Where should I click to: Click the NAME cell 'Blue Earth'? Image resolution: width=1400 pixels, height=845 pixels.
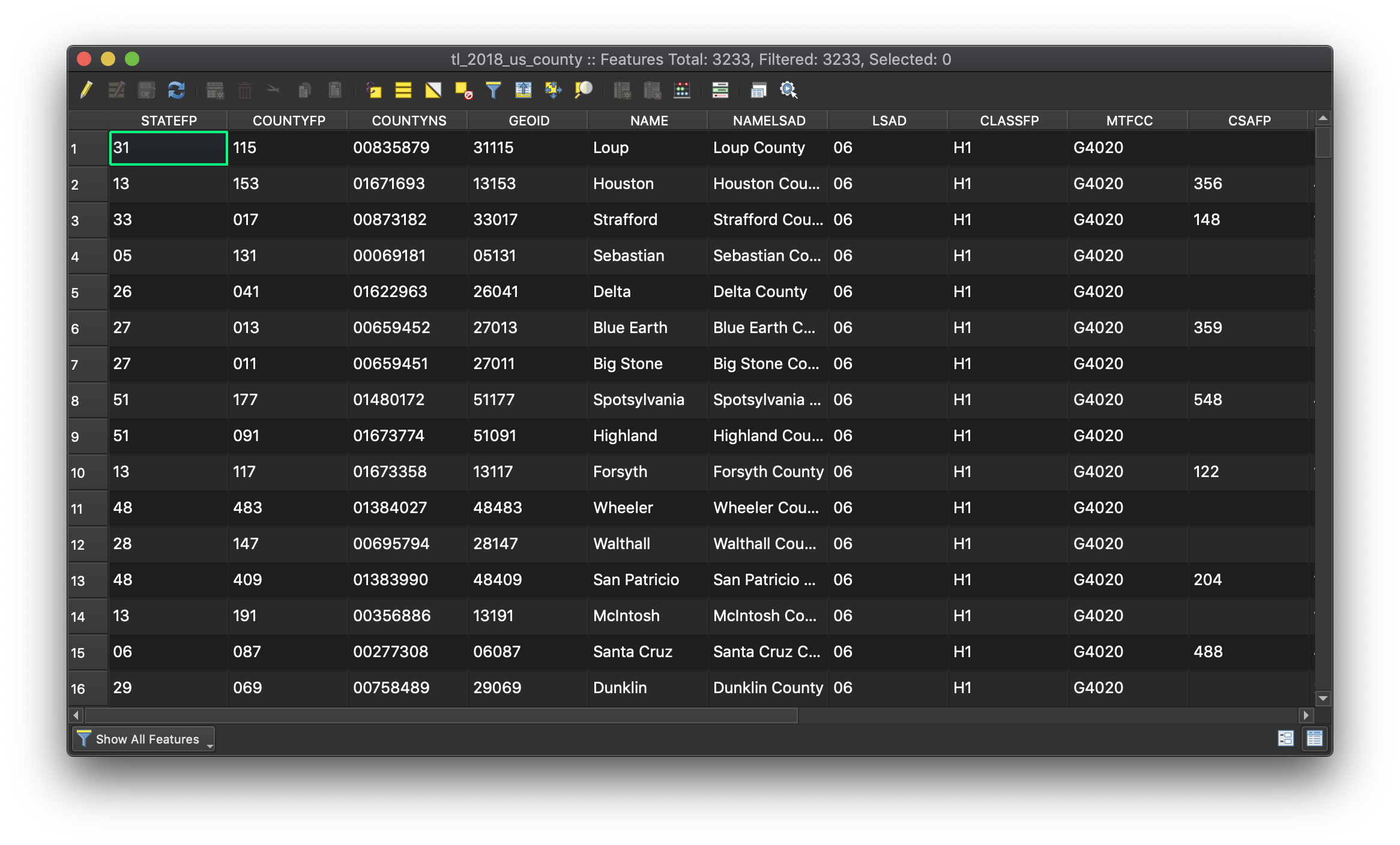coord(648,328)
